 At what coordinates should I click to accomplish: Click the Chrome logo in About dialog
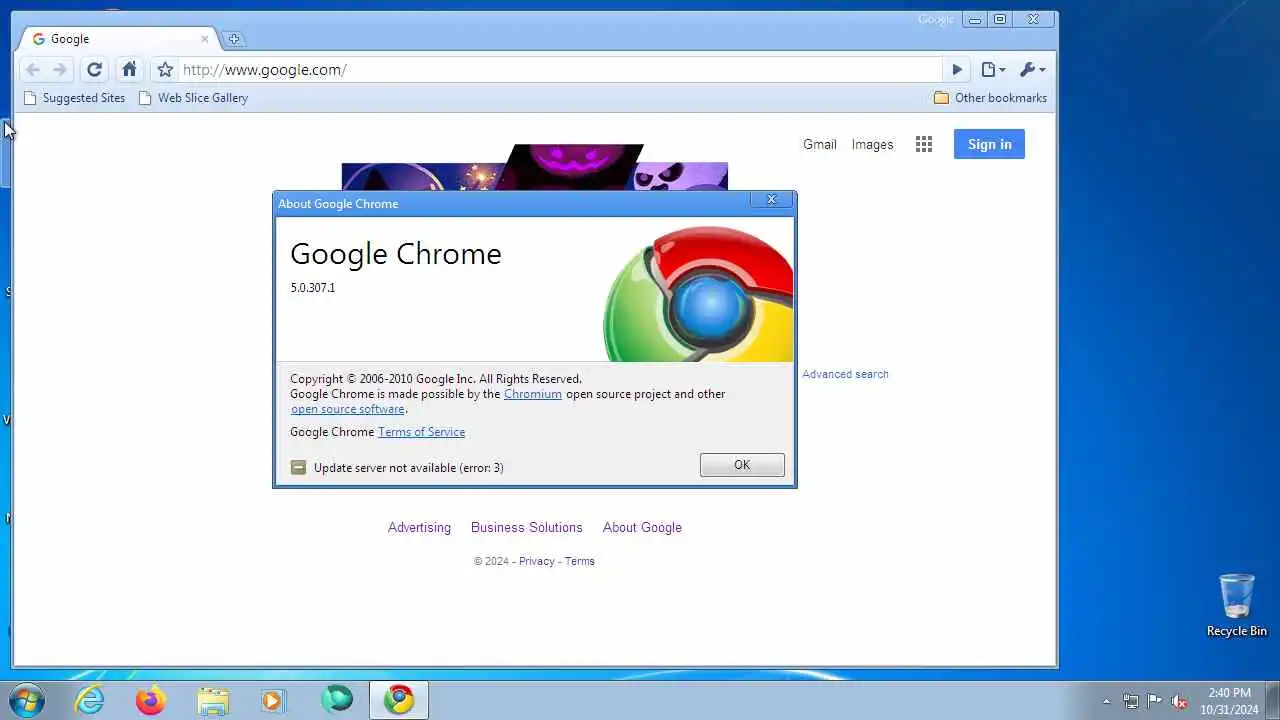(698, 294)
